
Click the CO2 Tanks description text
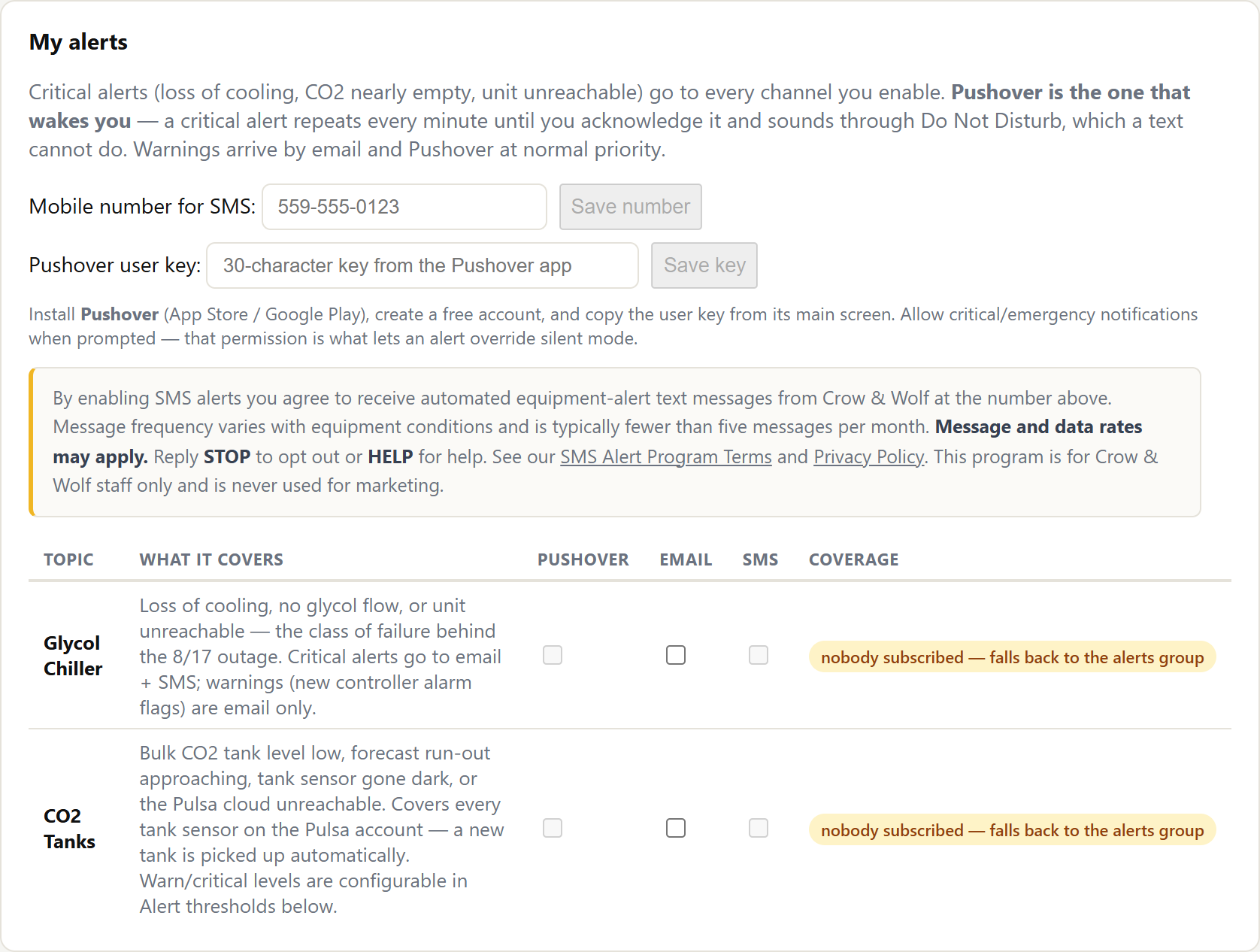click(x=322, y=829)
